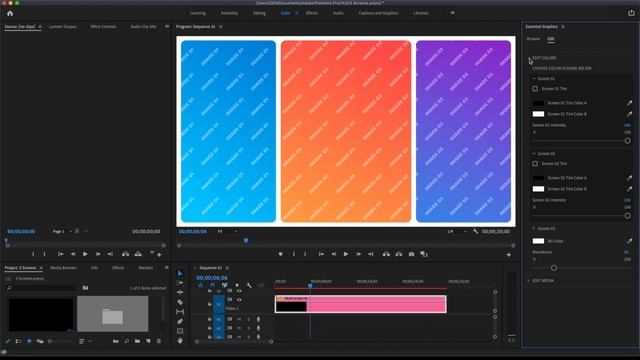Collapse the EDIT COLORS section
Image resolution: width=640 pixels, height=360 pixels.
[x=529, y=58]
